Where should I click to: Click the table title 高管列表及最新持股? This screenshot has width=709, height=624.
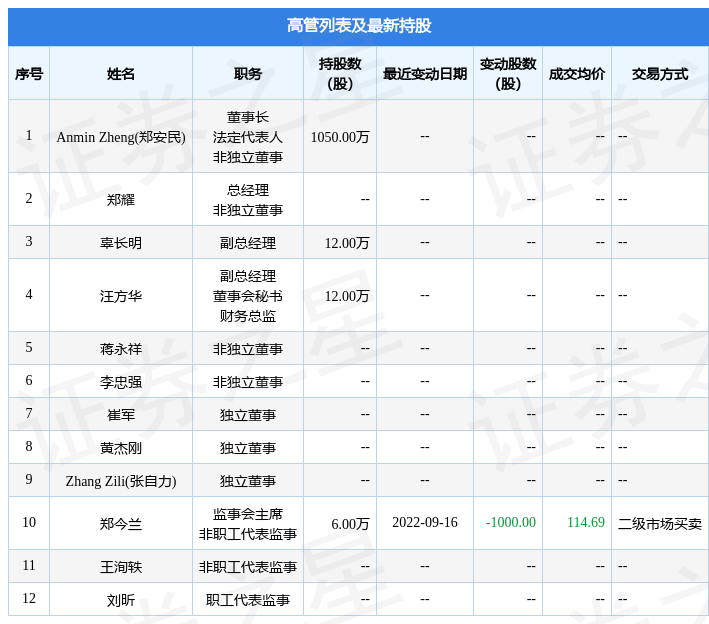pos(359,26)
